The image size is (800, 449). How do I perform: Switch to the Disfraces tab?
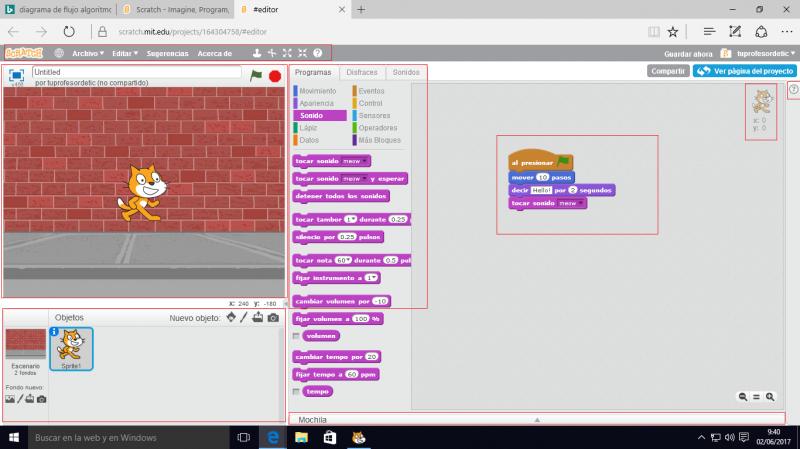tap(362, 72)
